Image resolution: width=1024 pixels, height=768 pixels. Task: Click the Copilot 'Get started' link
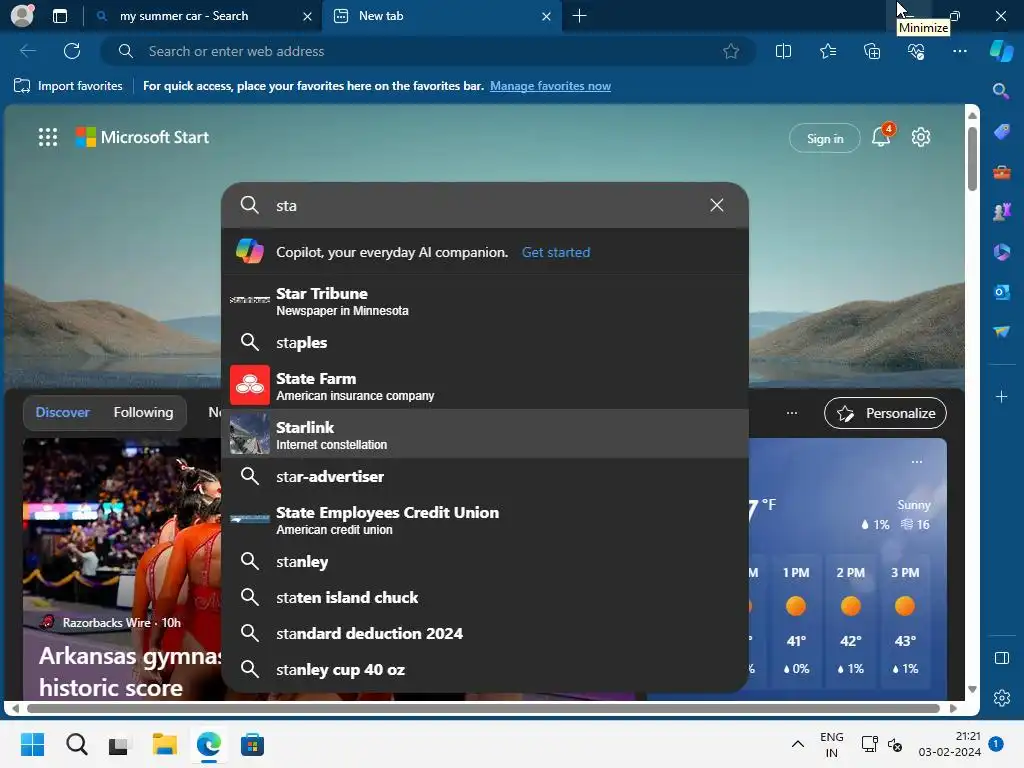[556, 252]
